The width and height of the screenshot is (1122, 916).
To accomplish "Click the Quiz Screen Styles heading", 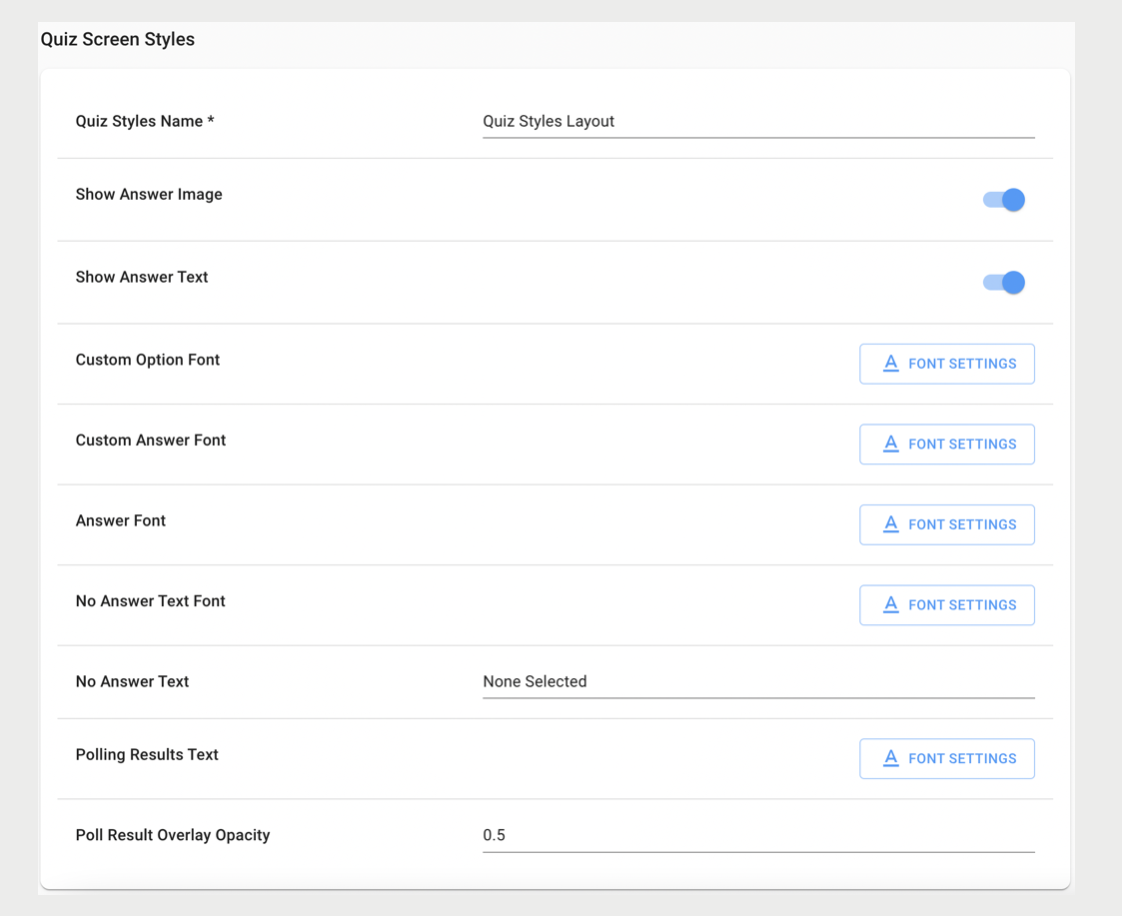I will [x=117, y=39].
